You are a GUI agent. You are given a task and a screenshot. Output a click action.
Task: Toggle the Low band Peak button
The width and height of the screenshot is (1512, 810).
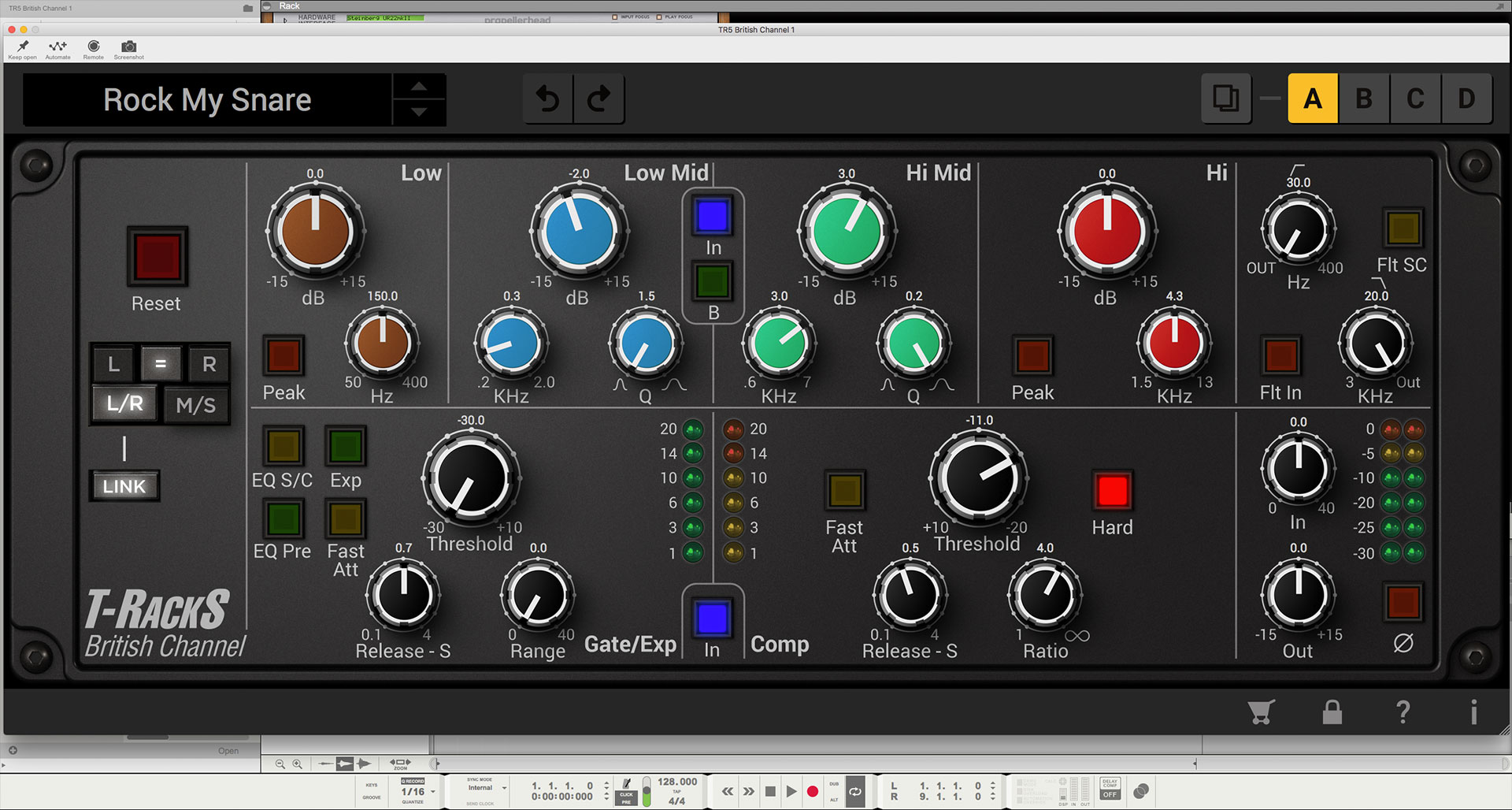click(x=283, y=356)
